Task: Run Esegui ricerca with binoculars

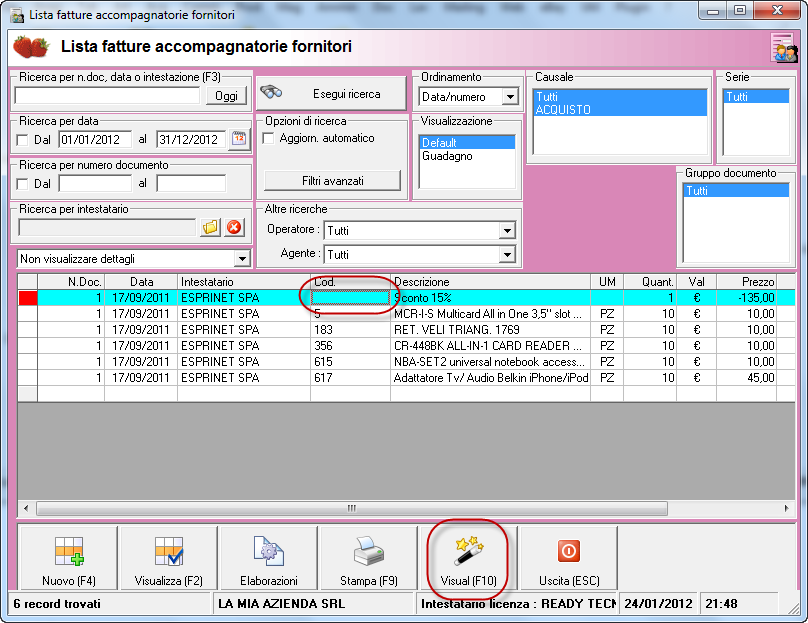Action: pyautogui.click(x=331, y=94)
